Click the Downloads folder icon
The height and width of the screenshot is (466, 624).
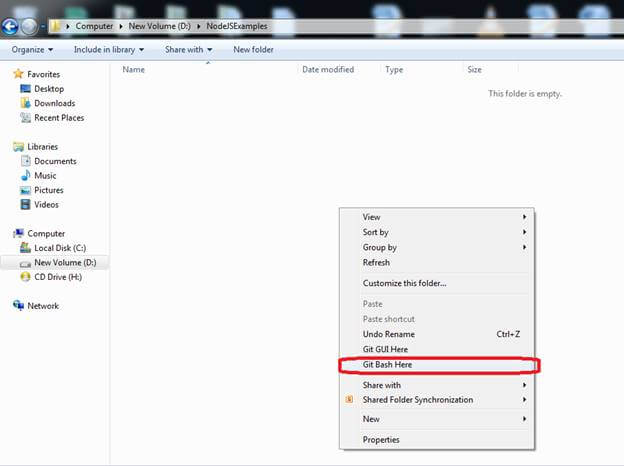pyautogui.click(x=25, y=103)
